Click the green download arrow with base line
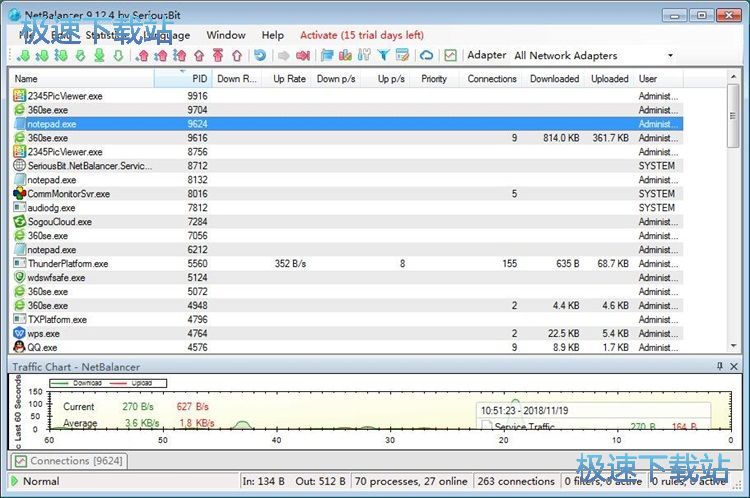The image size is (750, 498). pos(99,55)
